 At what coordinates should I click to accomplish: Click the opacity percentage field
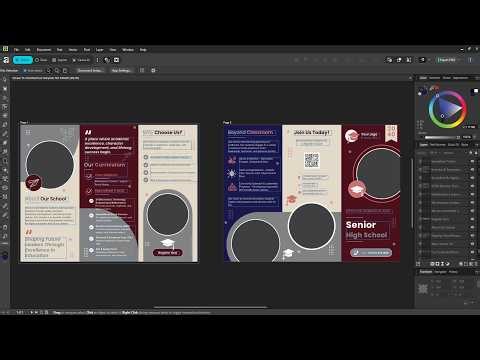click(x=467, y=137)
